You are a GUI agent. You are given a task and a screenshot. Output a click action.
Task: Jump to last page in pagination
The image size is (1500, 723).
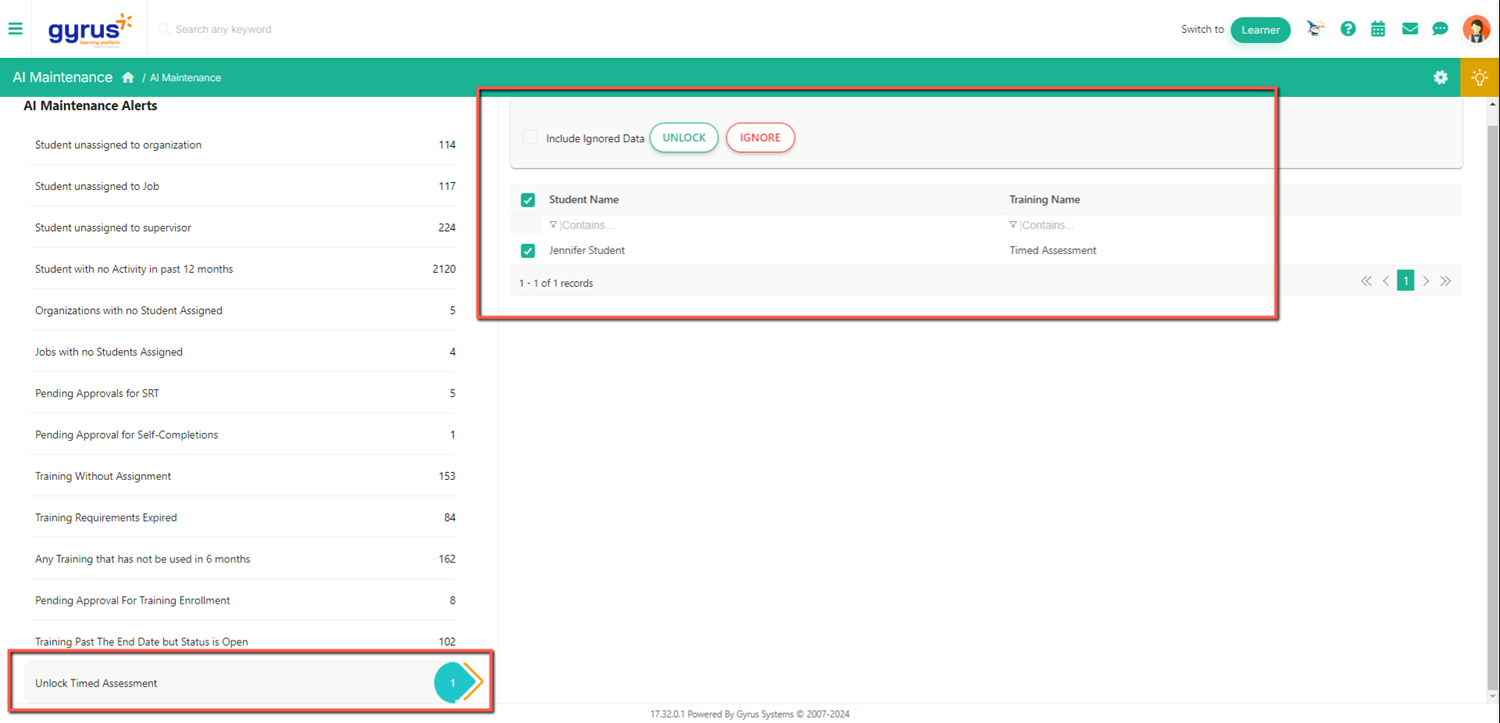[x=1446, y=282]
